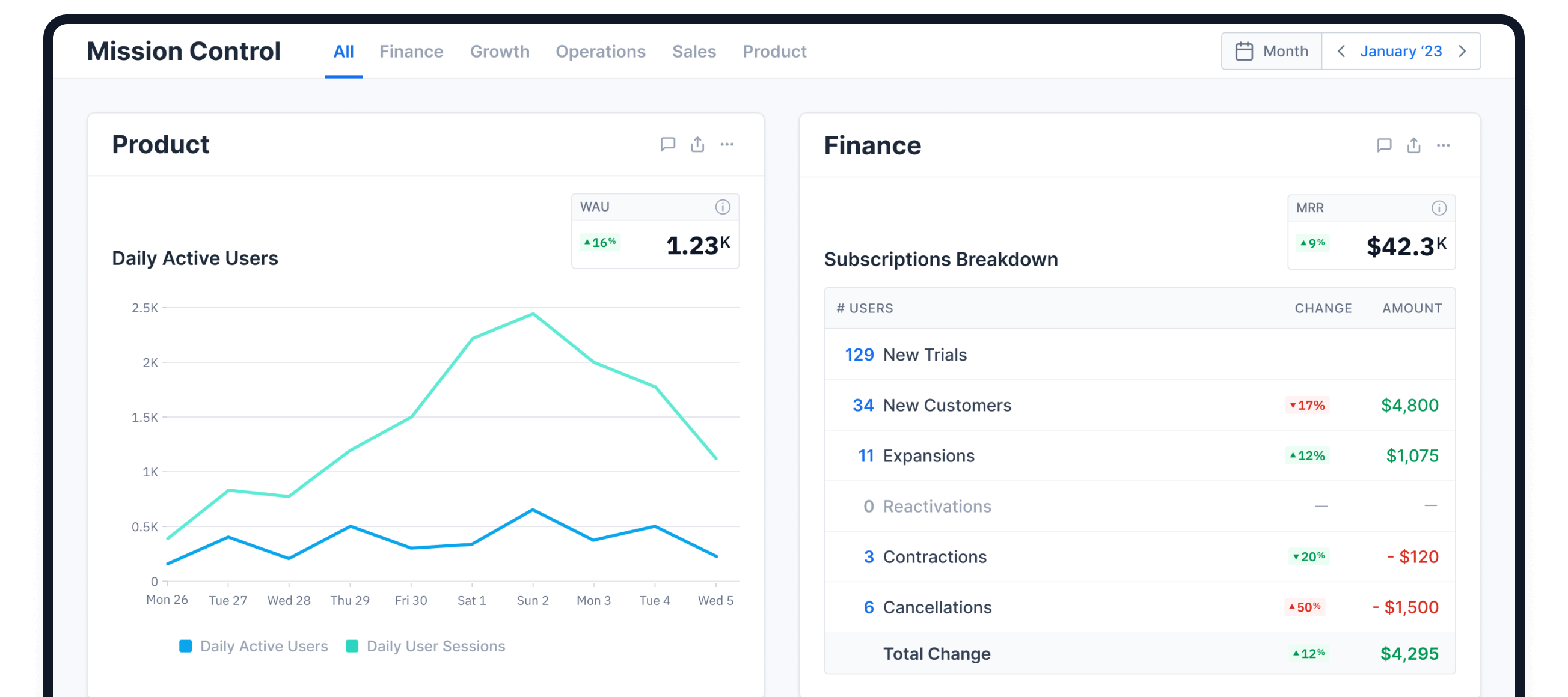1568x697 pixels.
Task: Open Product card more options menu
Action: coord(727,144)
